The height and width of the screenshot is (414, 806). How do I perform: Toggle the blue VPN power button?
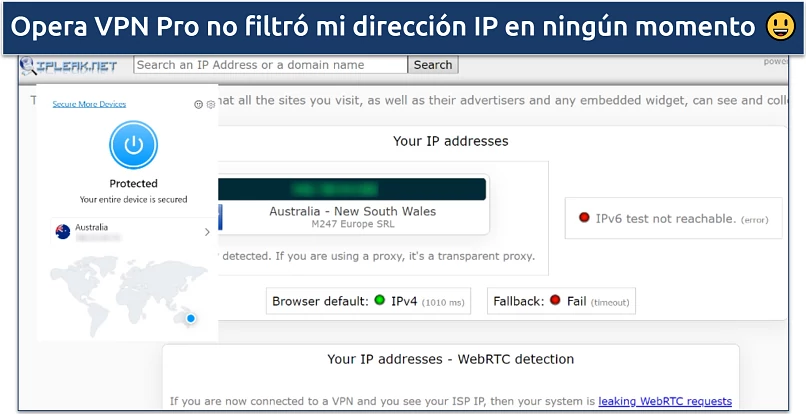[134, 145]
